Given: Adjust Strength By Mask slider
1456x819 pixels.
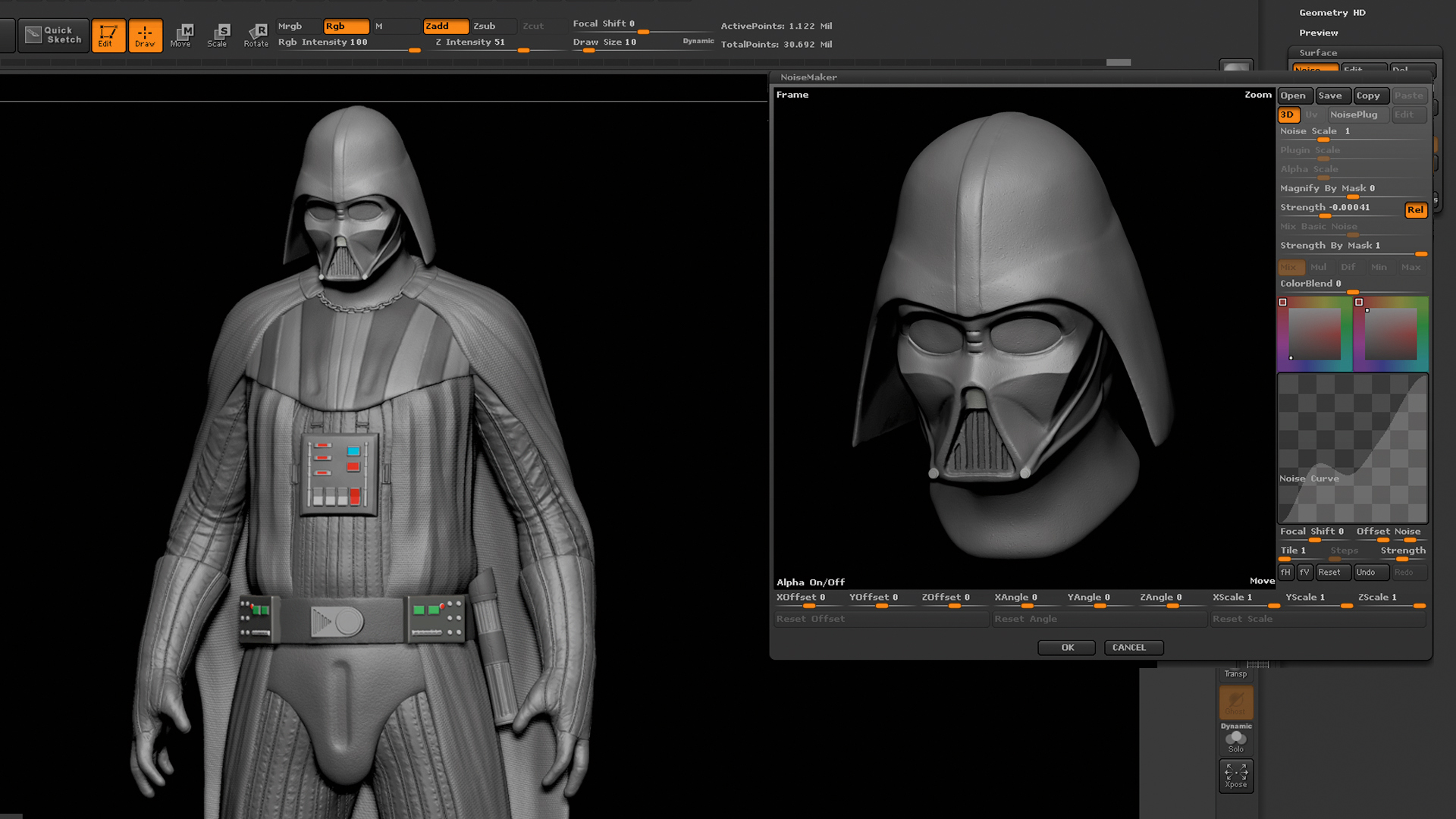Looking at the screenshot, I should (1353, 248).
